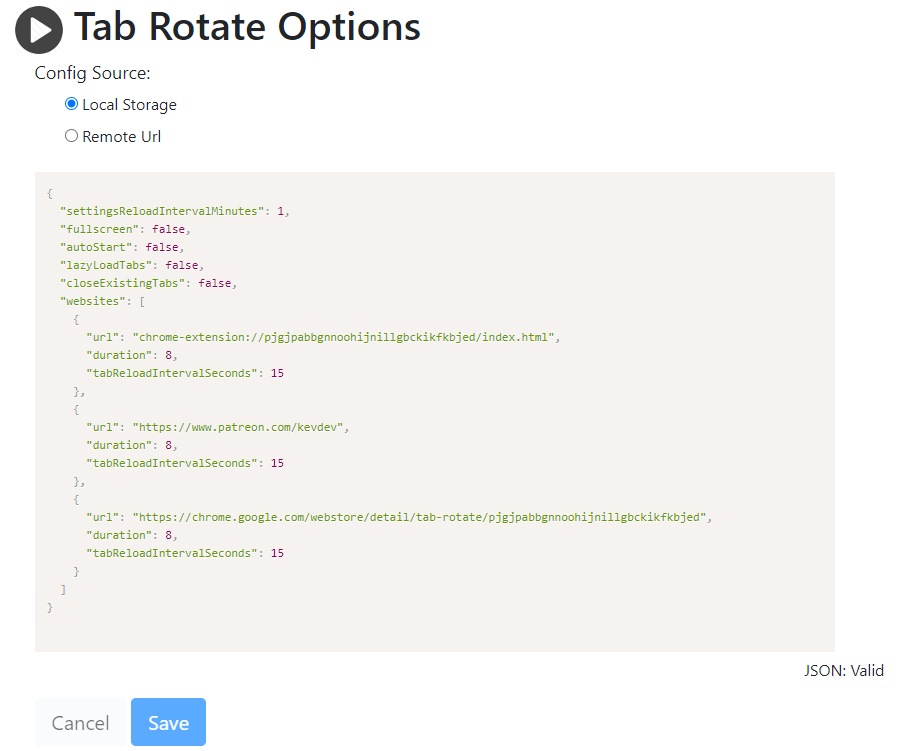Click the "websites": [ line
Image resolution: width=906 pixels, height=751 pixels.
[103, 301]
